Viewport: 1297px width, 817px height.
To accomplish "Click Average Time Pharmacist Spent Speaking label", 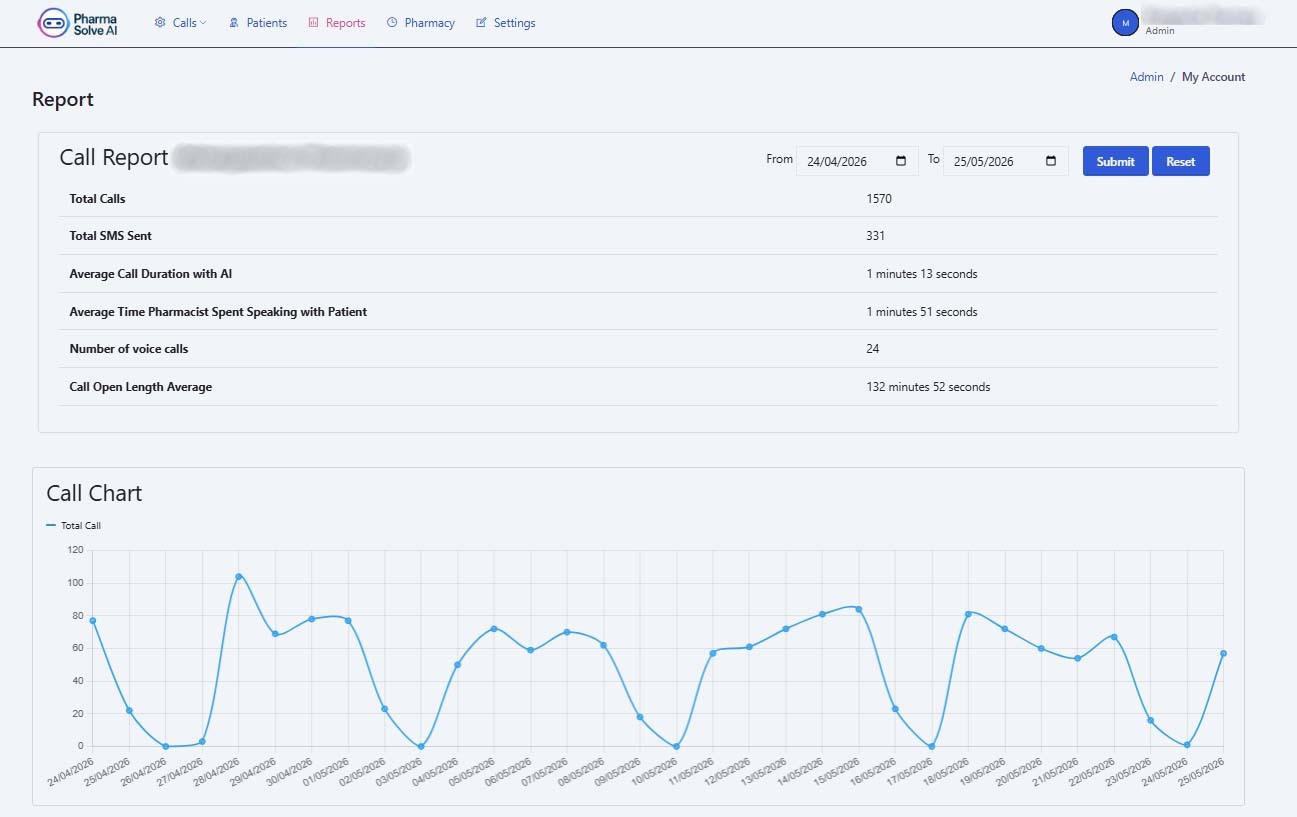I will 218,312.
